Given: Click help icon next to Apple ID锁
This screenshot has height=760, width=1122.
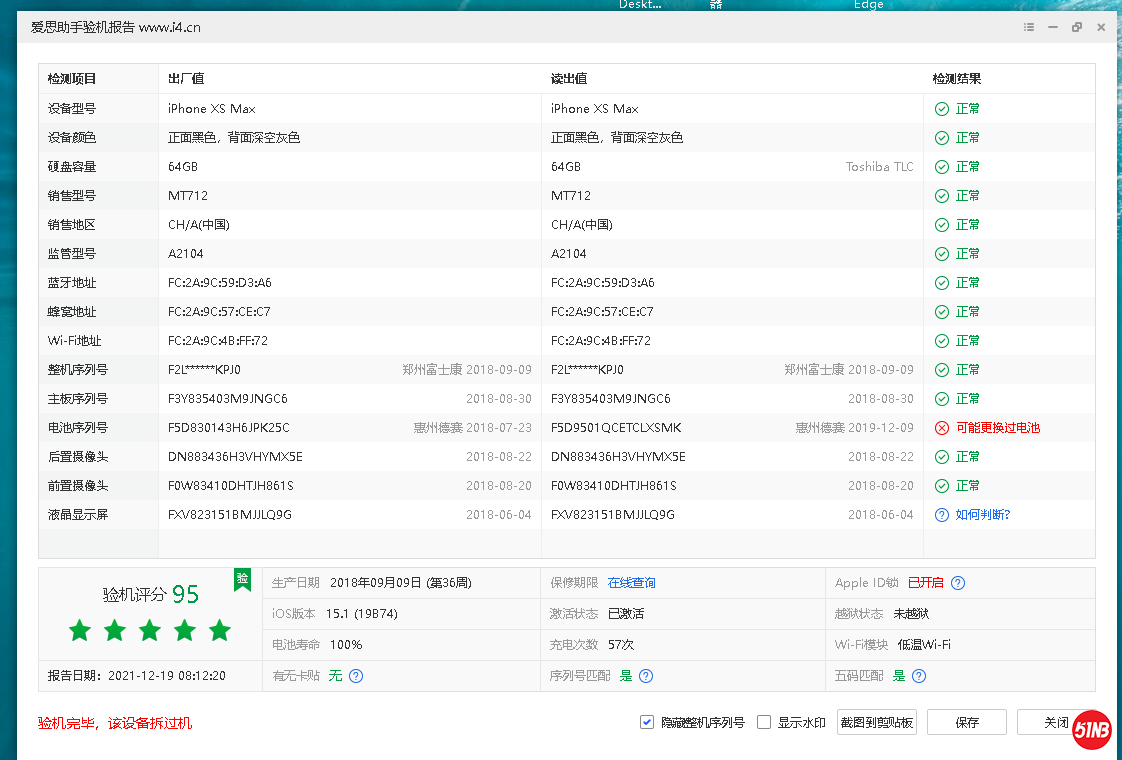Looking at the screenshot, I should tap(958, 583).
